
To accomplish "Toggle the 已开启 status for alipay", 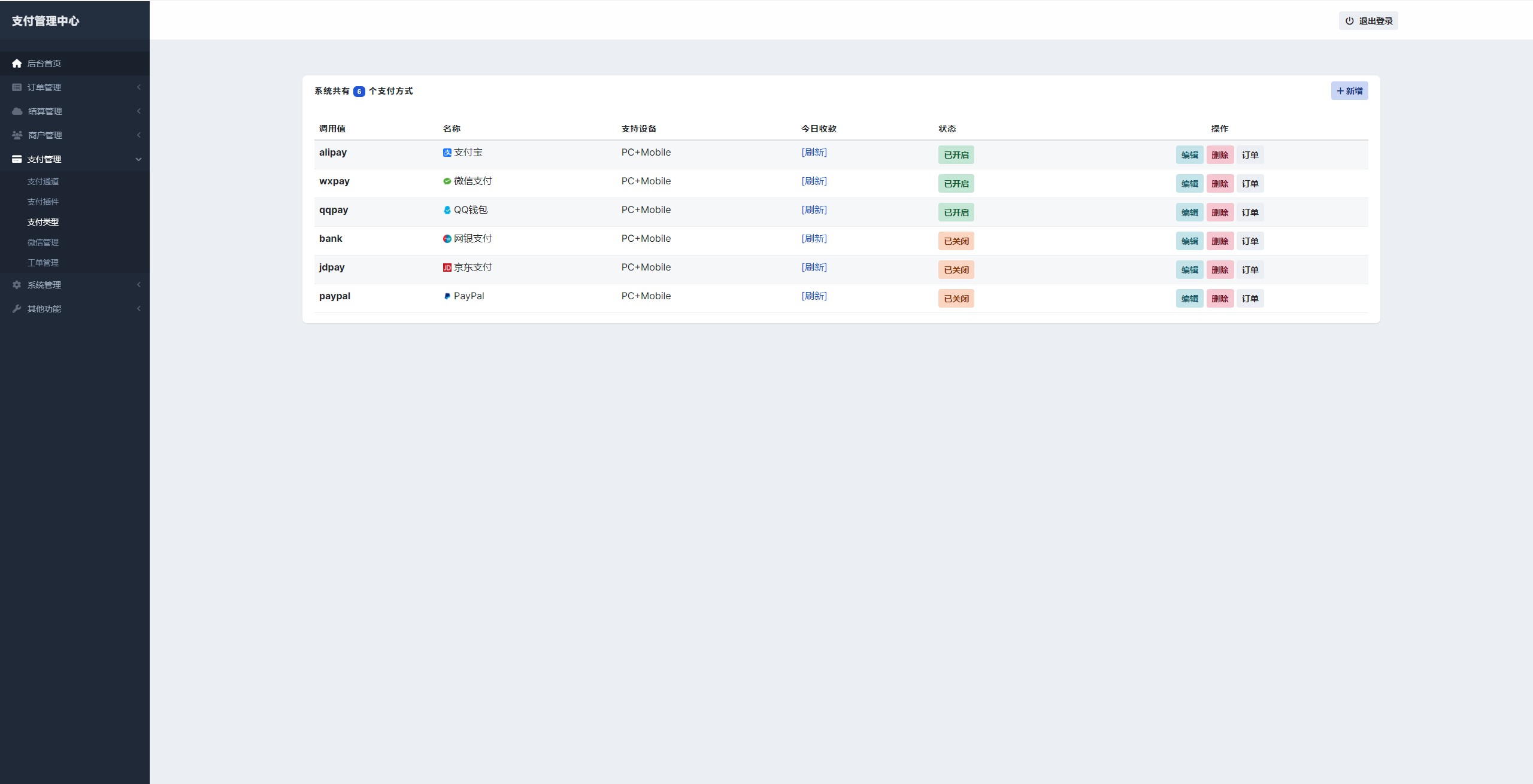I will pos(956,155).
